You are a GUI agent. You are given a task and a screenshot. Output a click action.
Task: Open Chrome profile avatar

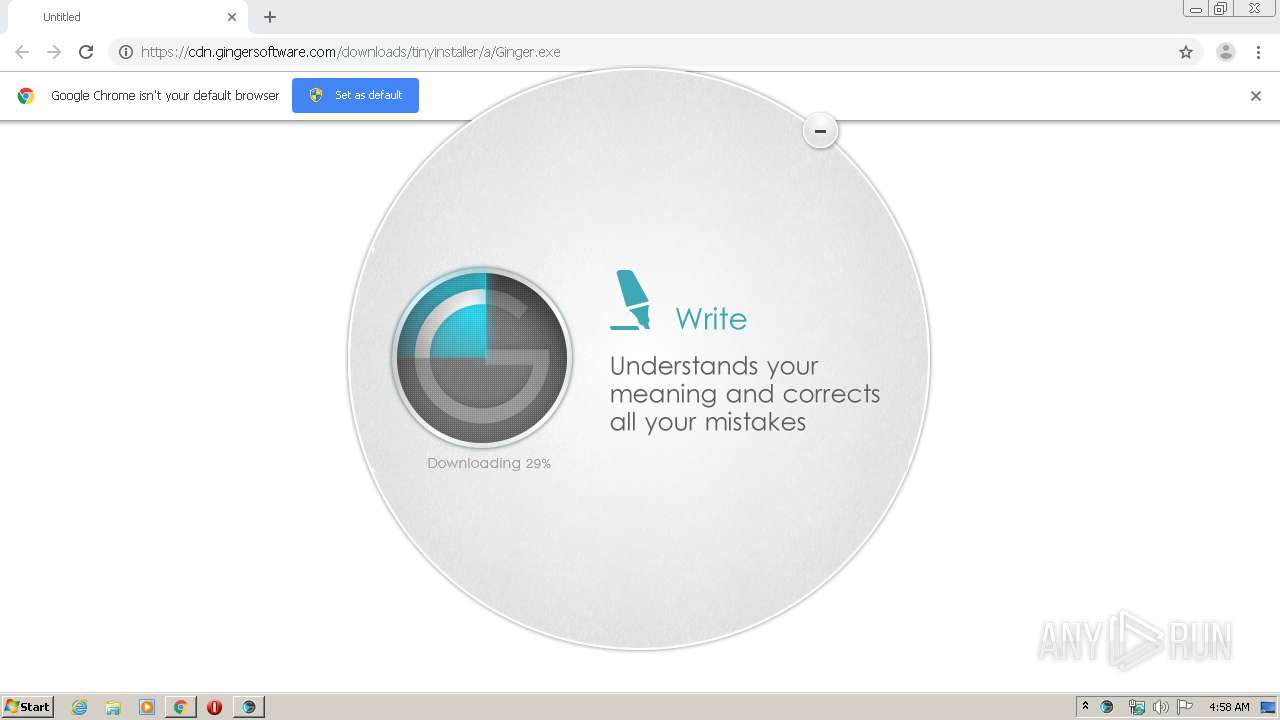1226,52
